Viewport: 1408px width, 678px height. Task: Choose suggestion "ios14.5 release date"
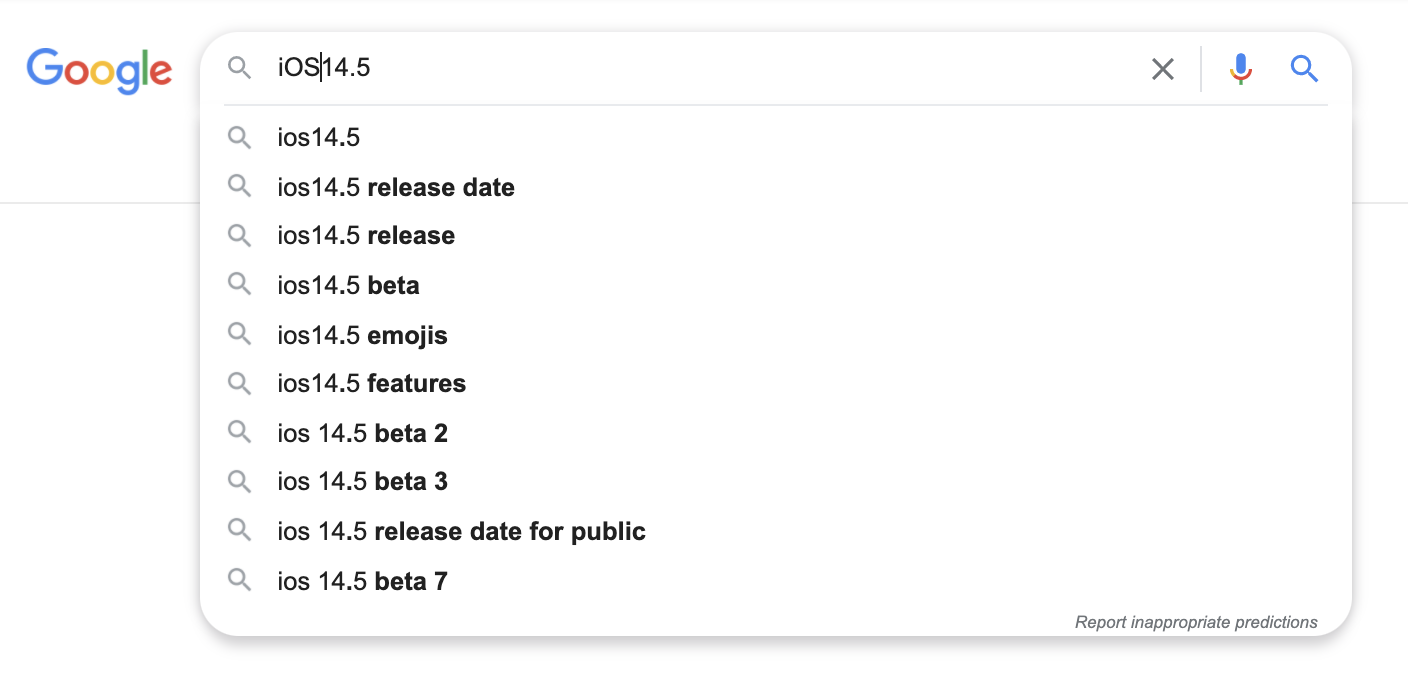coord(396,187)
